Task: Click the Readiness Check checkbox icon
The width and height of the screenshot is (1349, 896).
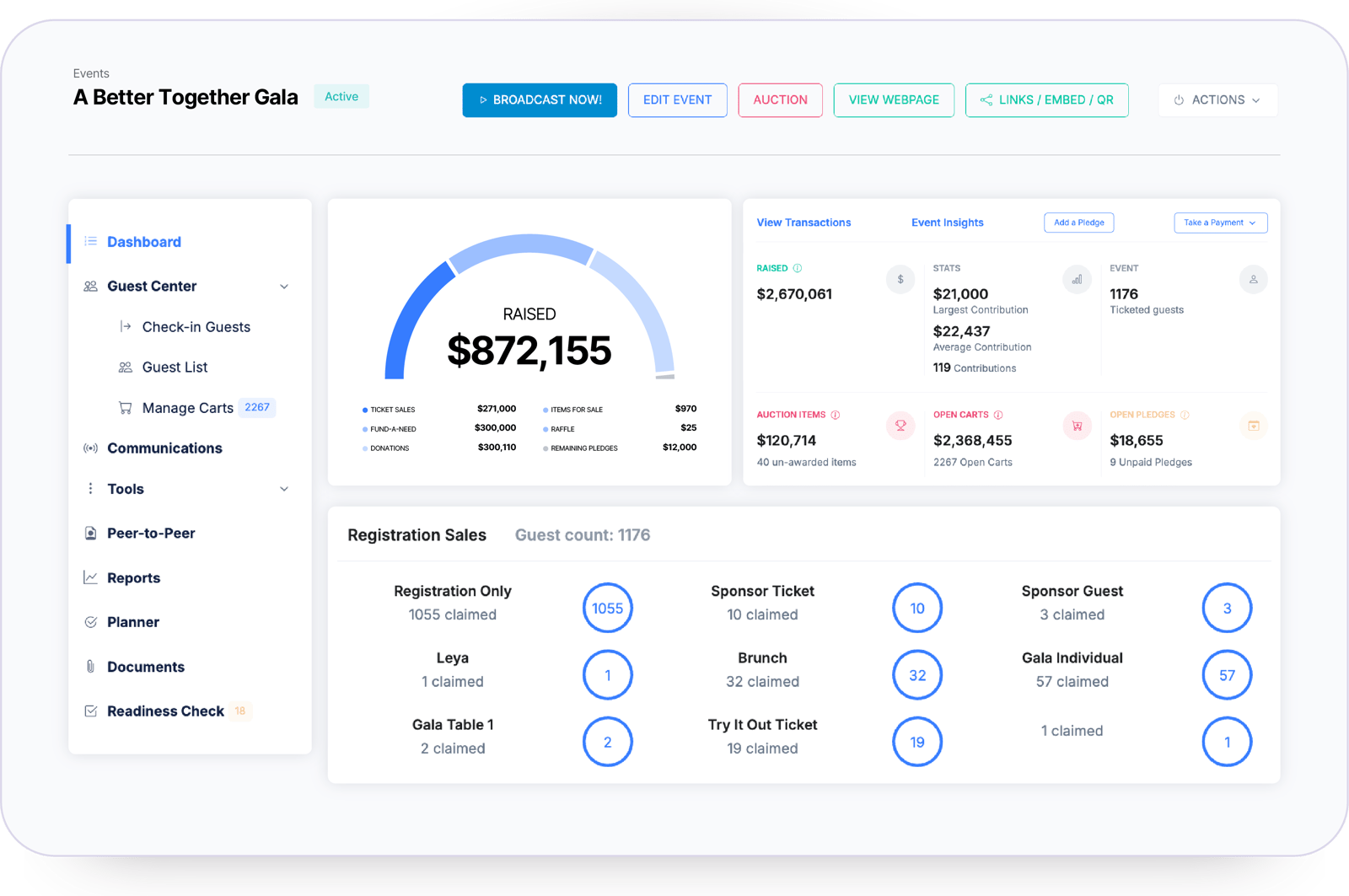Action: coord(90,711)
